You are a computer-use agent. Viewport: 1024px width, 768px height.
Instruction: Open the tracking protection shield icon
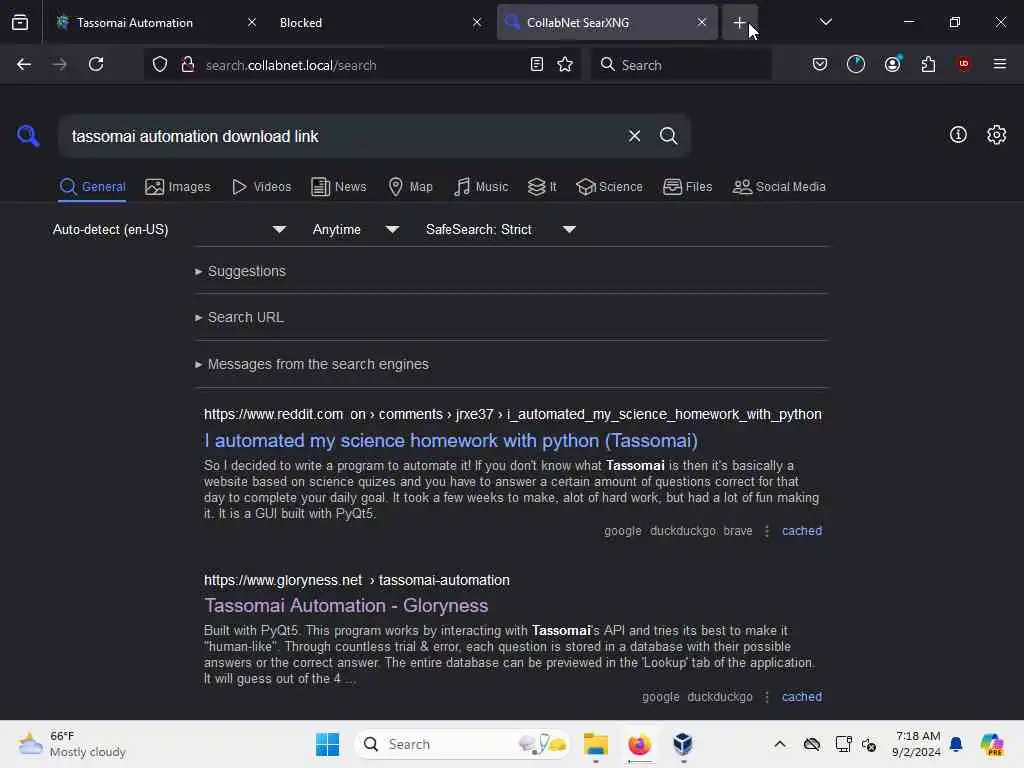(160, 65)
